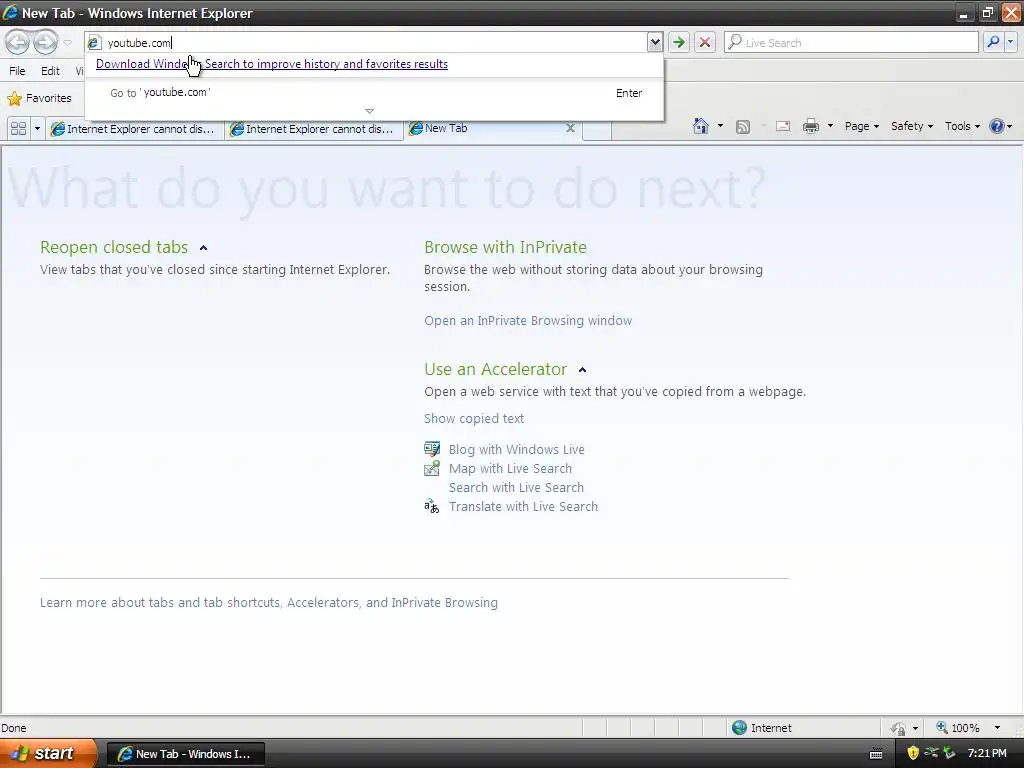Click the Search magnifier button

tap(993, 42)
